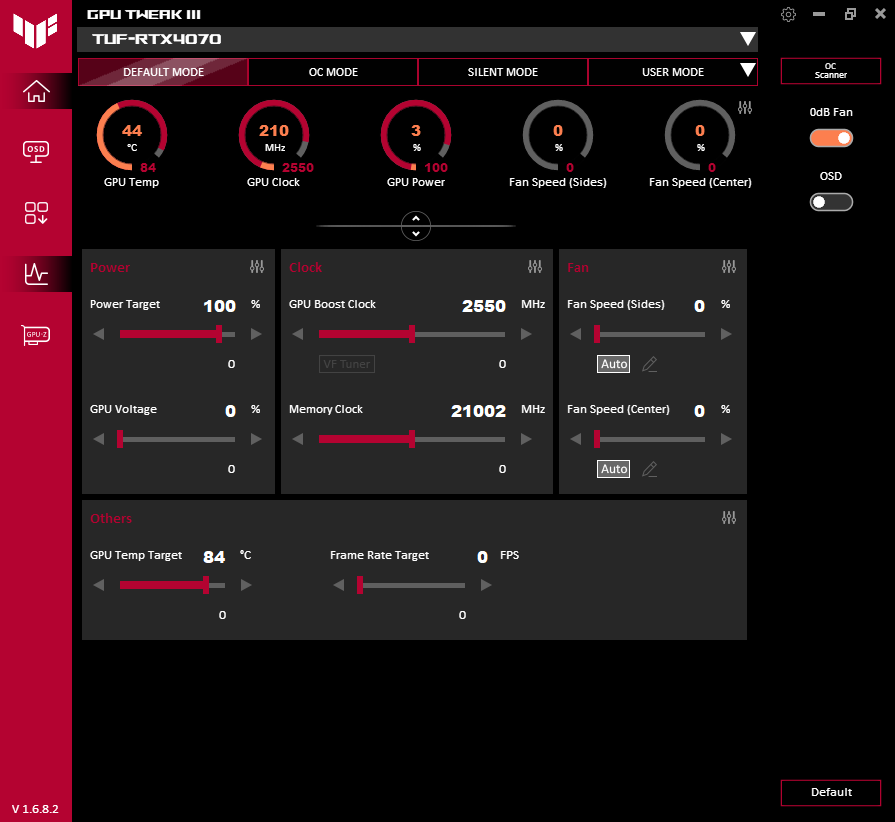Click the Frame Rate Target slider
The height and width of the screenshot is (822, 895).
click(411, 585)
